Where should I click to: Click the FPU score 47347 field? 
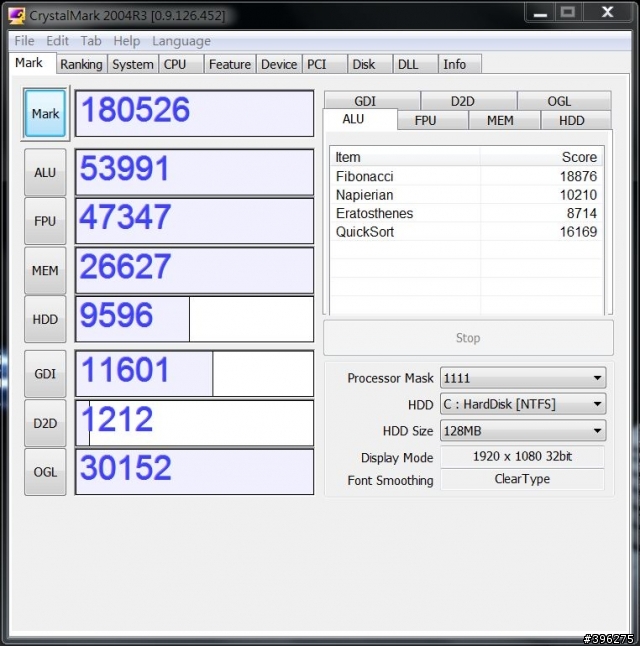(194, 221)
